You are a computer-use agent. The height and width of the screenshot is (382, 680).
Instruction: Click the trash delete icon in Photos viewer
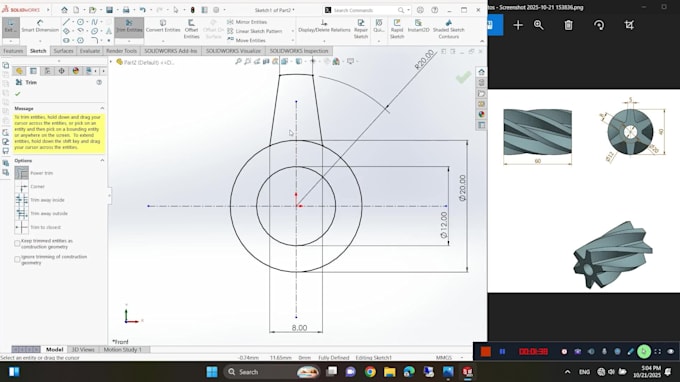pyautogui.click(x=568, y=25)
